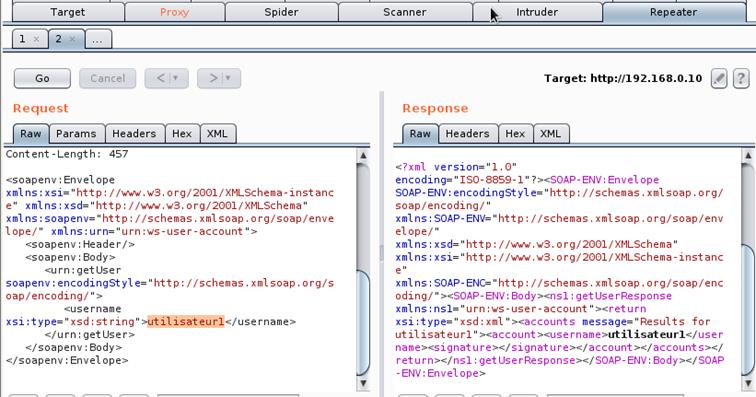Open the Spider tab
The image size is (756, 397).
(281, 12)
